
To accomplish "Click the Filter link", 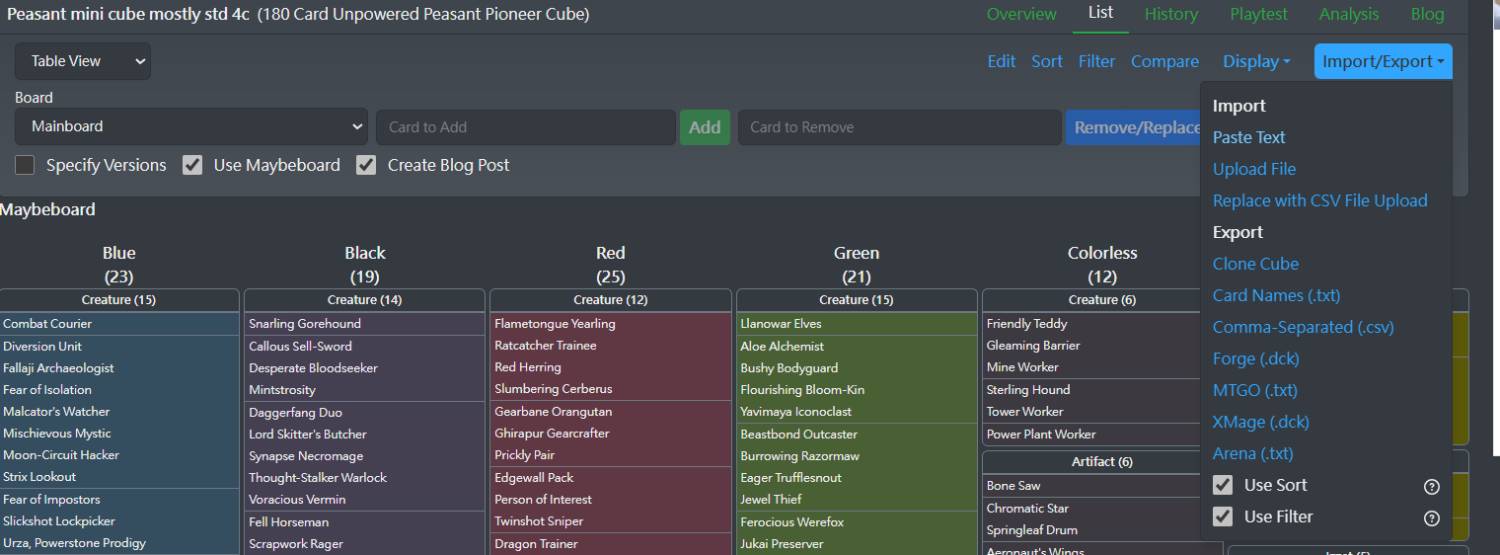I will pyautogui.click(x=1096, y=61).
